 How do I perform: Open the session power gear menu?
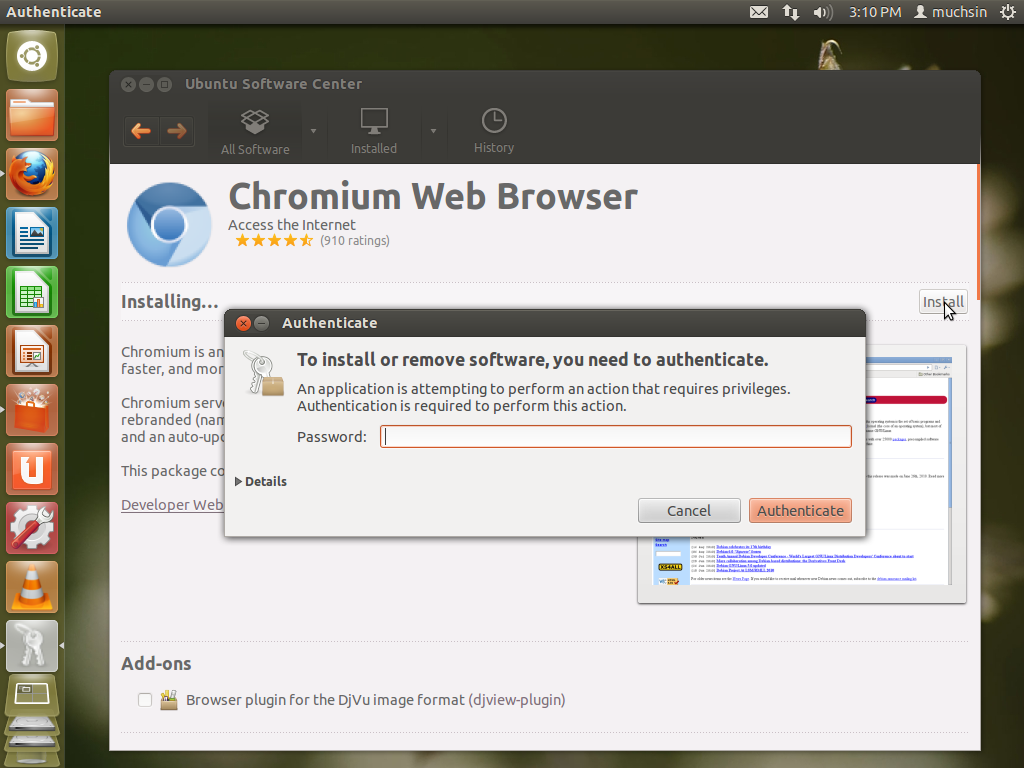point(1008,12)
